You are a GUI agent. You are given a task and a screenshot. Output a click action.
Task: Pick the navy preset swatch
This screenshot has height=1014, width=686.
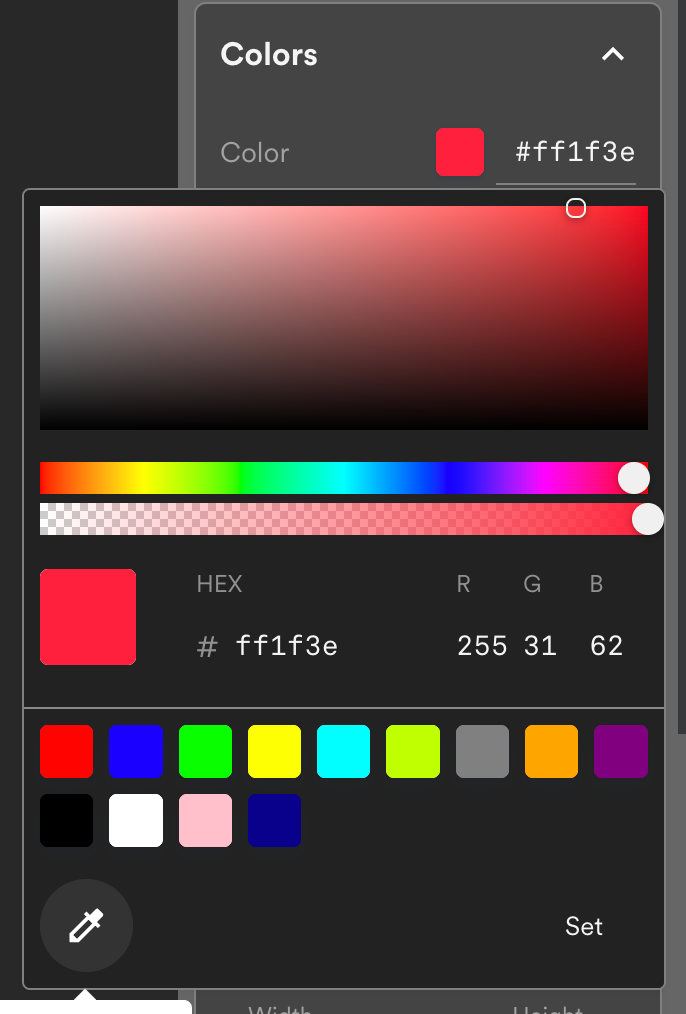(x=274, y=820)
